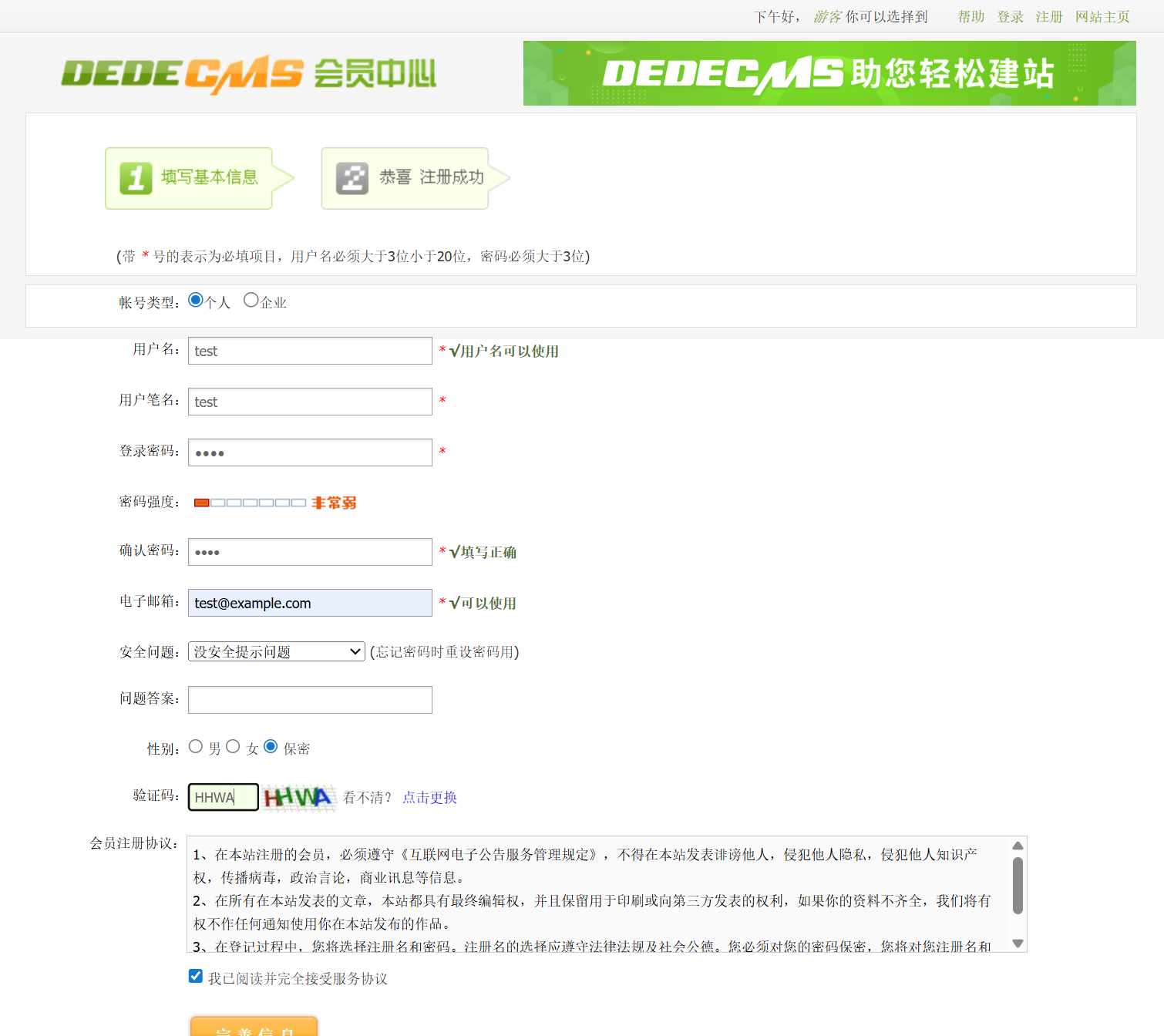
Task: Open 帮助 link in top bar
Action: (971, 16)
